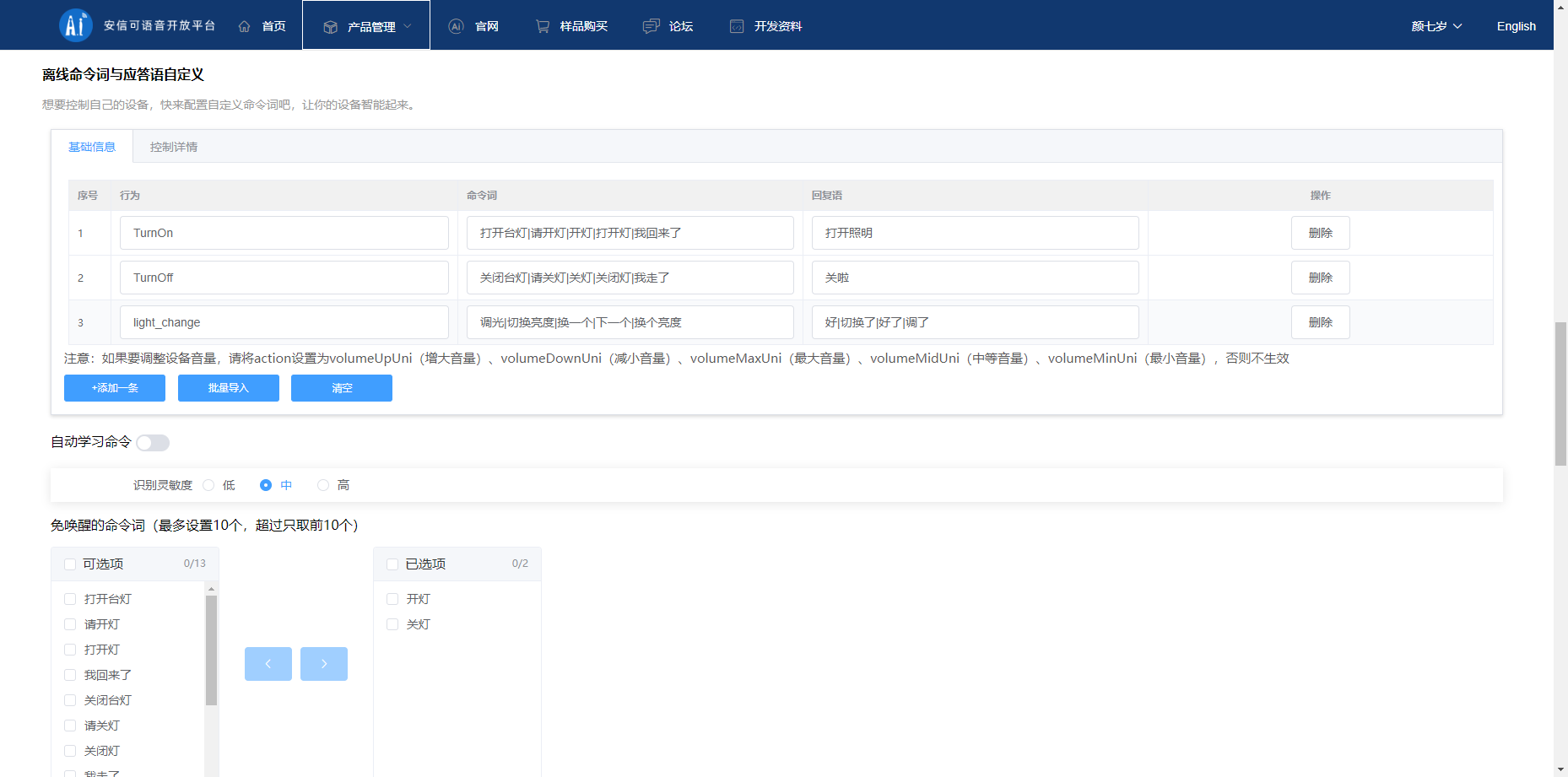Check the 关灯 item in 已选项

pos(392,624)
